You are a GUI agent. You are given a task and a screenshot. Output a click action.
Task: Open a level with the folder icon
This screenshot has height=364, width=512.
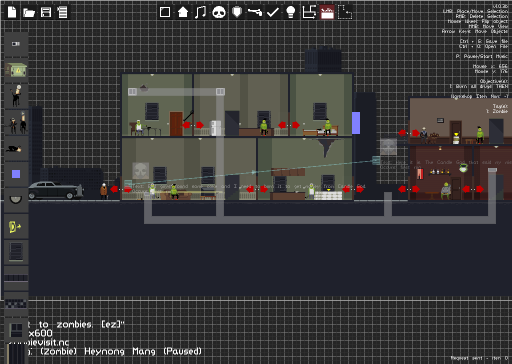pos(29,13)
